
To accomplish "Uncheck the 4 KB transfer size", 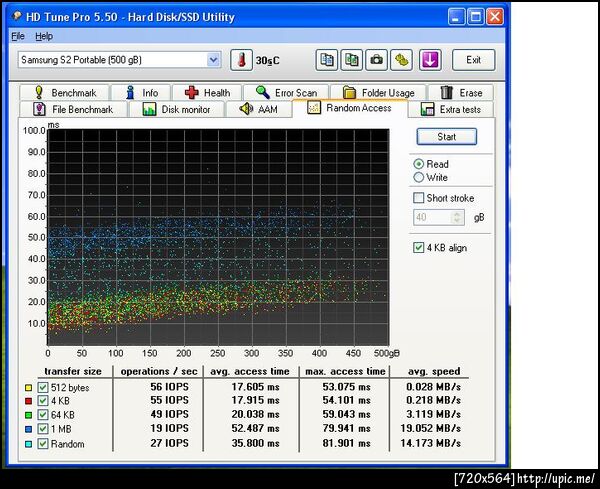I will pyautogui.click(x=43, y=401).
